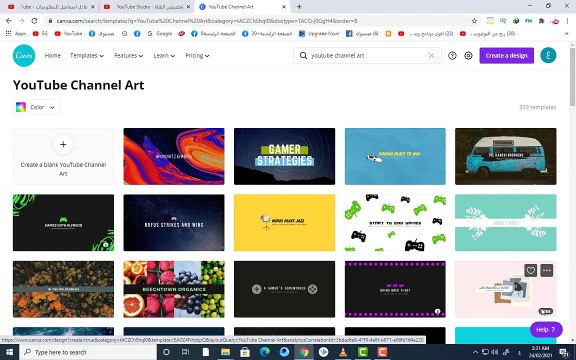Expand the Learn menu
Screen dimensions: 576x360
[x=164, y=55]
